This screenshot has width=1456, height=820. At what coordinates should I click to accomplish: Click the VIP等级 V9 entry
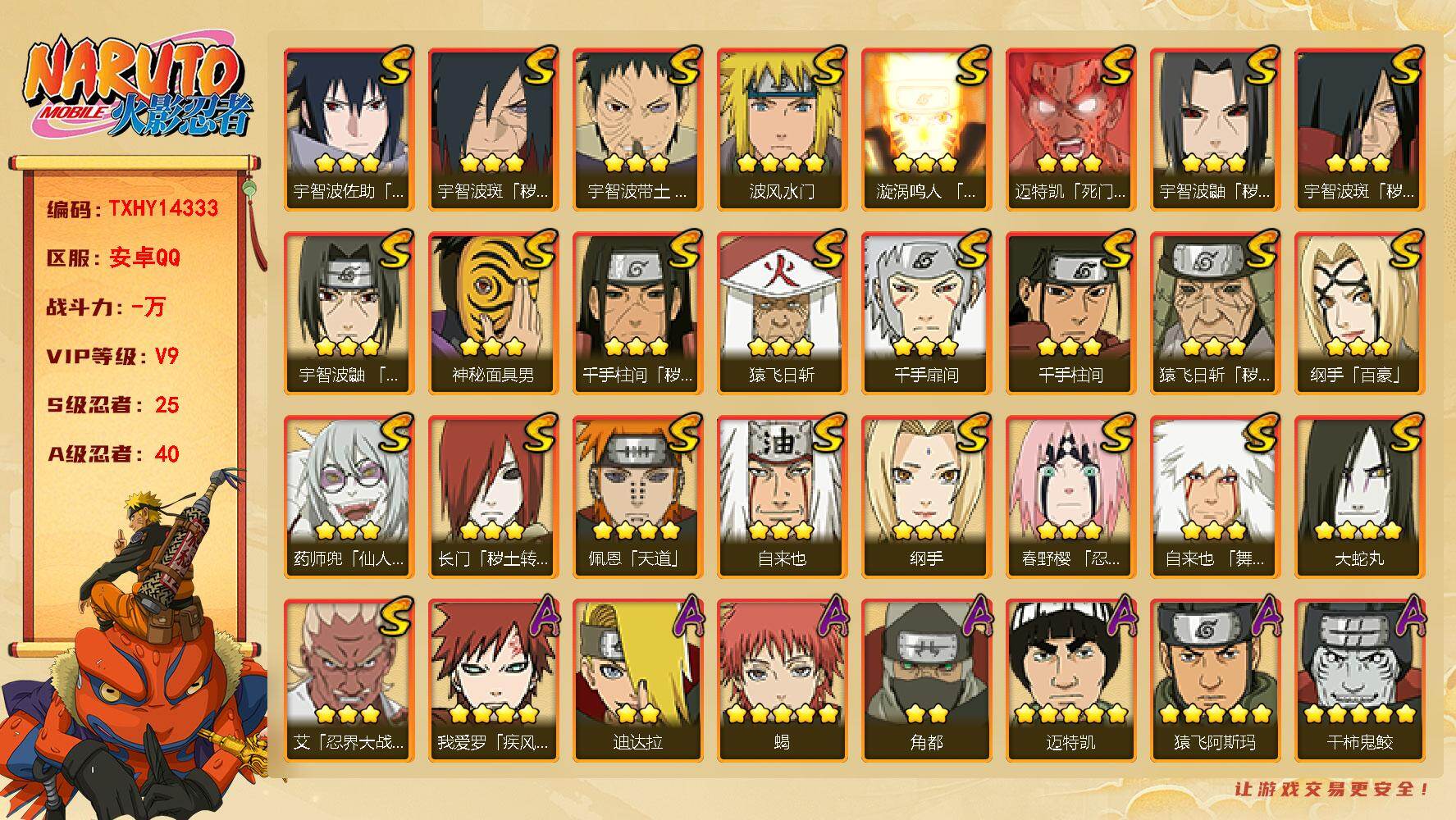[112, 356]
